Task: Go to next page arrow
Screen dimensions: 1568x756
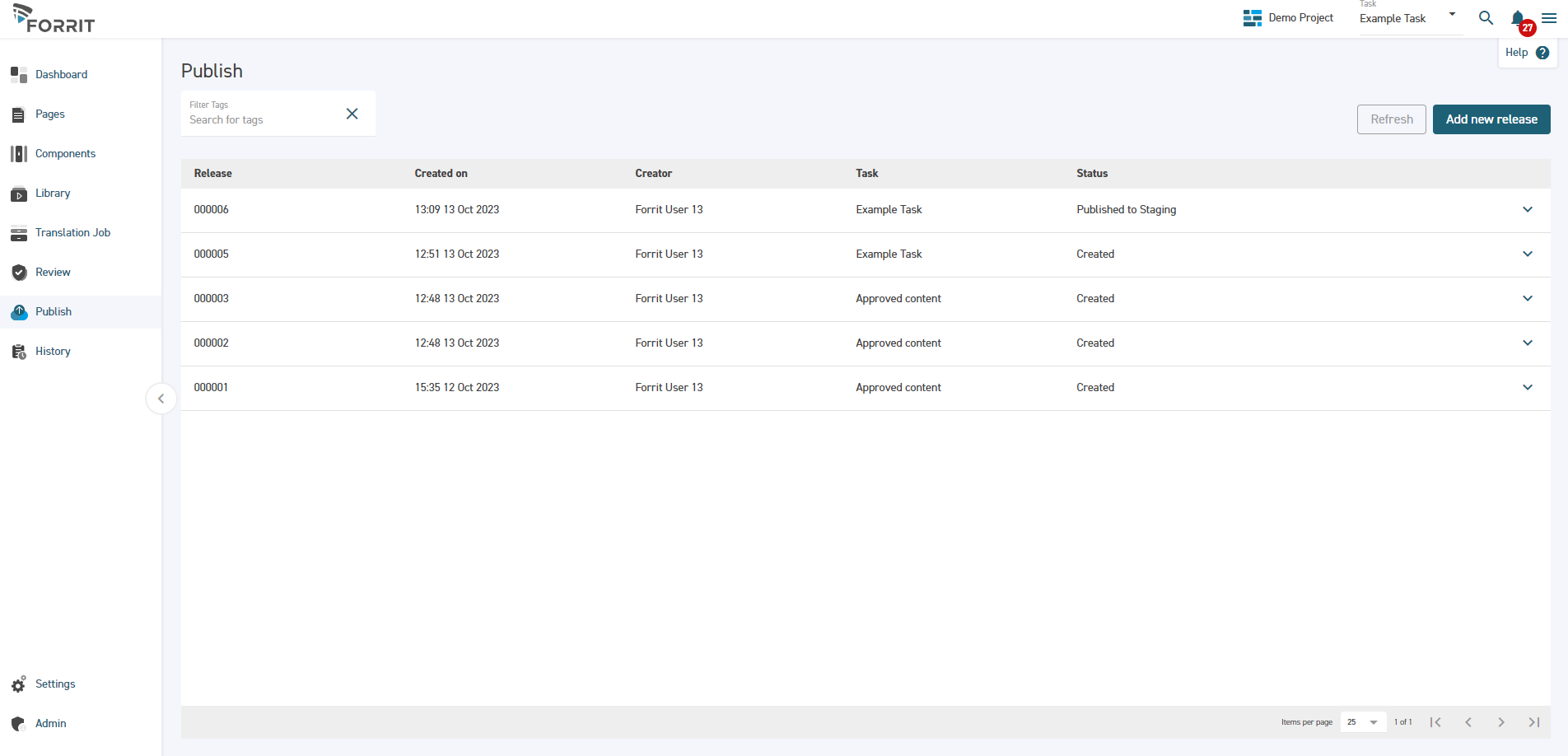Action: pos(1500,722)
